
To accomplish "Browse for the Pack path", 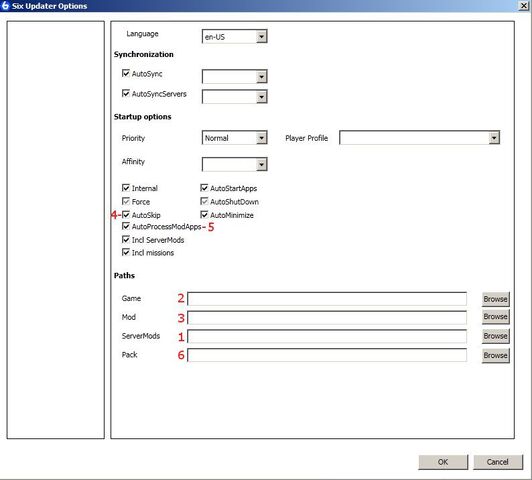I will click(495, 355).
